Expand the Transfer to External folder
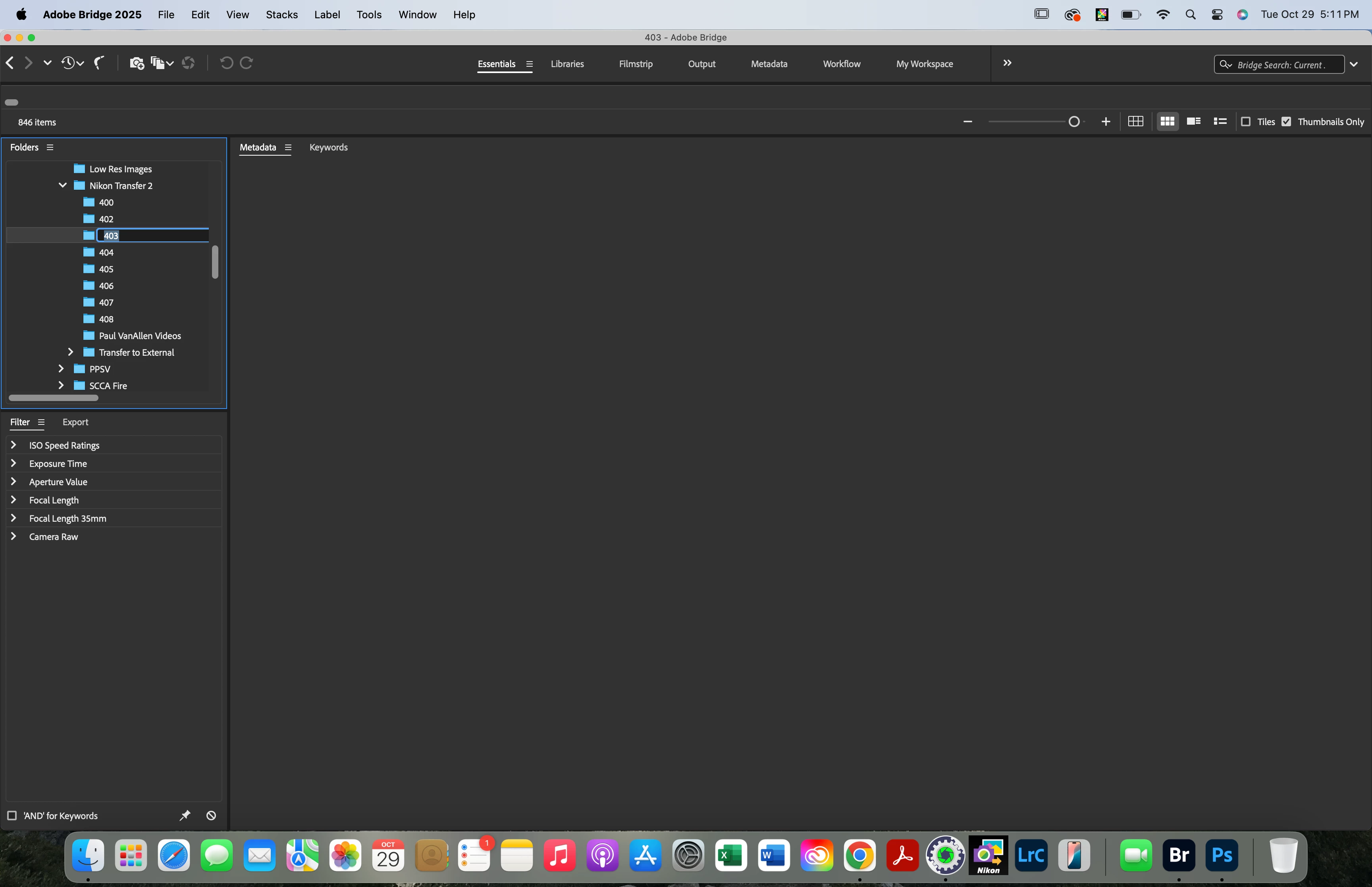The height and width of the screenshot is (887, 1372). (71, 352)
